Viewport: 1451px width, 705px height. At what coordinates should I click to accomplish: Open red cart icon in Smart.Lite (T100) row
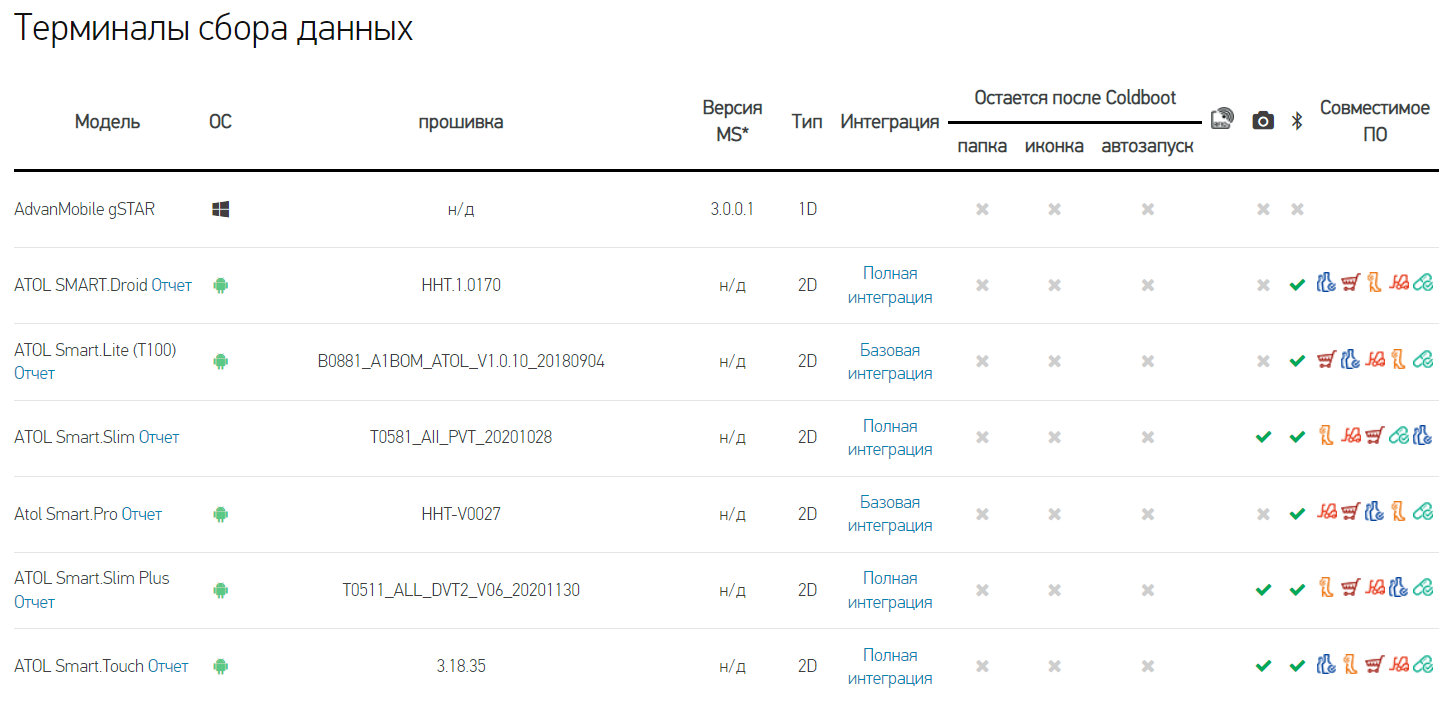(1327, 360)
